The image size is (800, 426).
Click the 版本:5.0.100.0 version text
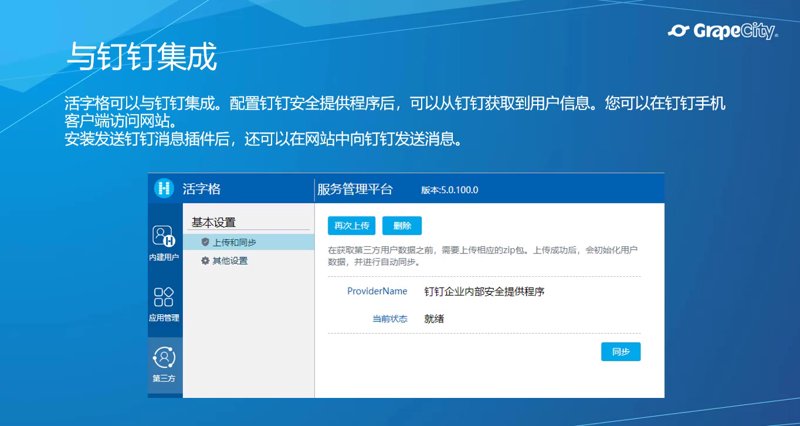[x=449, y=190]
